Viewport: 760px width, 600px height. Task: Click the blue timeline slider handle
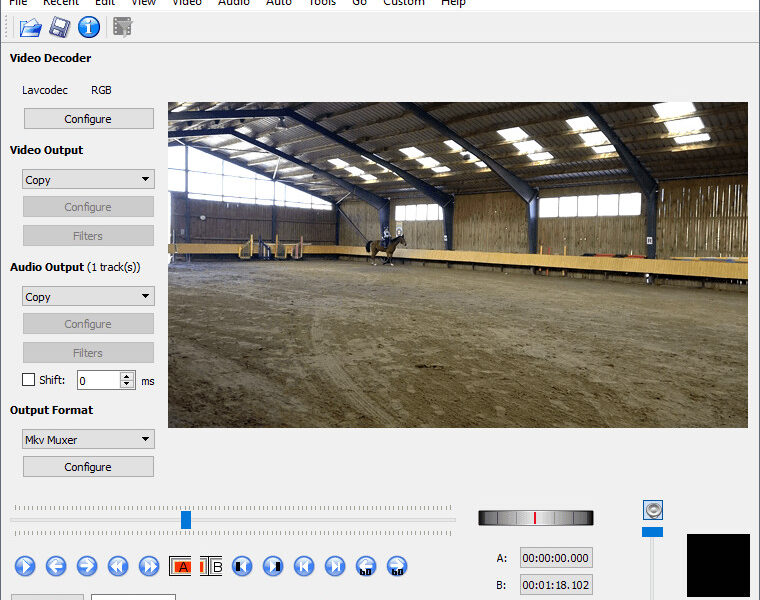click(x=186, y=520)
